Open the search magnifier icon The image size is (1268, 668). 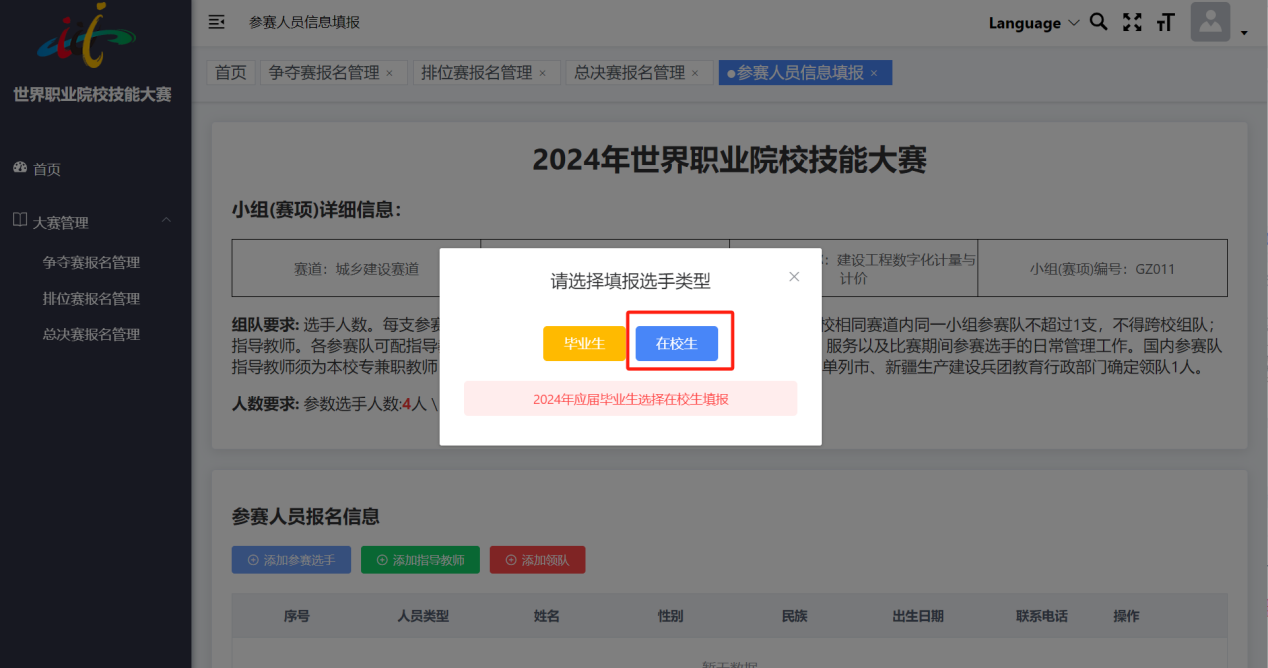pos(1098,22)
